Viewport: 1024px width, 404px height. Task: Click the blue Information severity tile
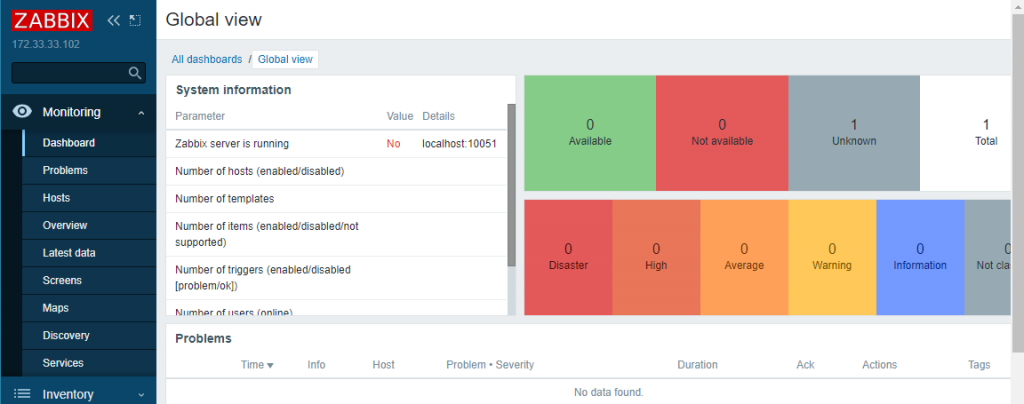(x=919, y=256)
